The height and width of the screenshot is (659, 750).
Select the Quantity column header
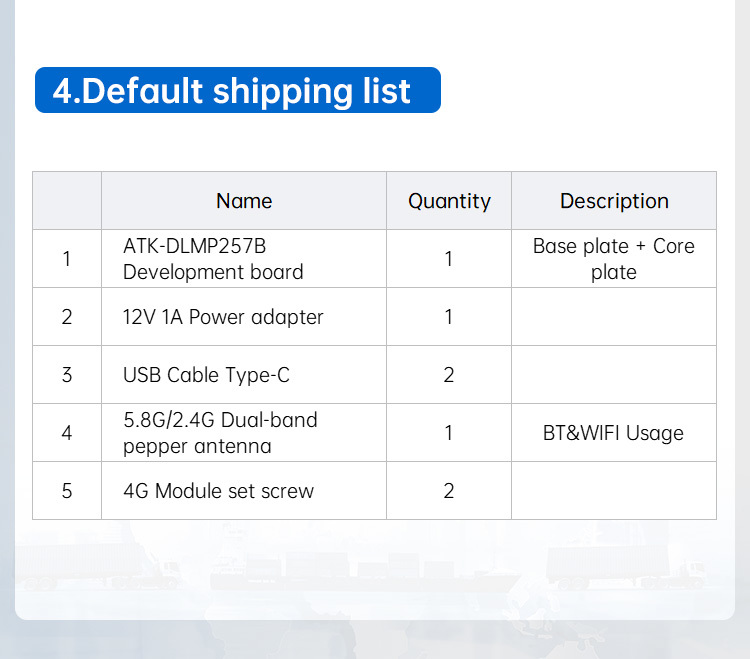[x=449, y=201]
